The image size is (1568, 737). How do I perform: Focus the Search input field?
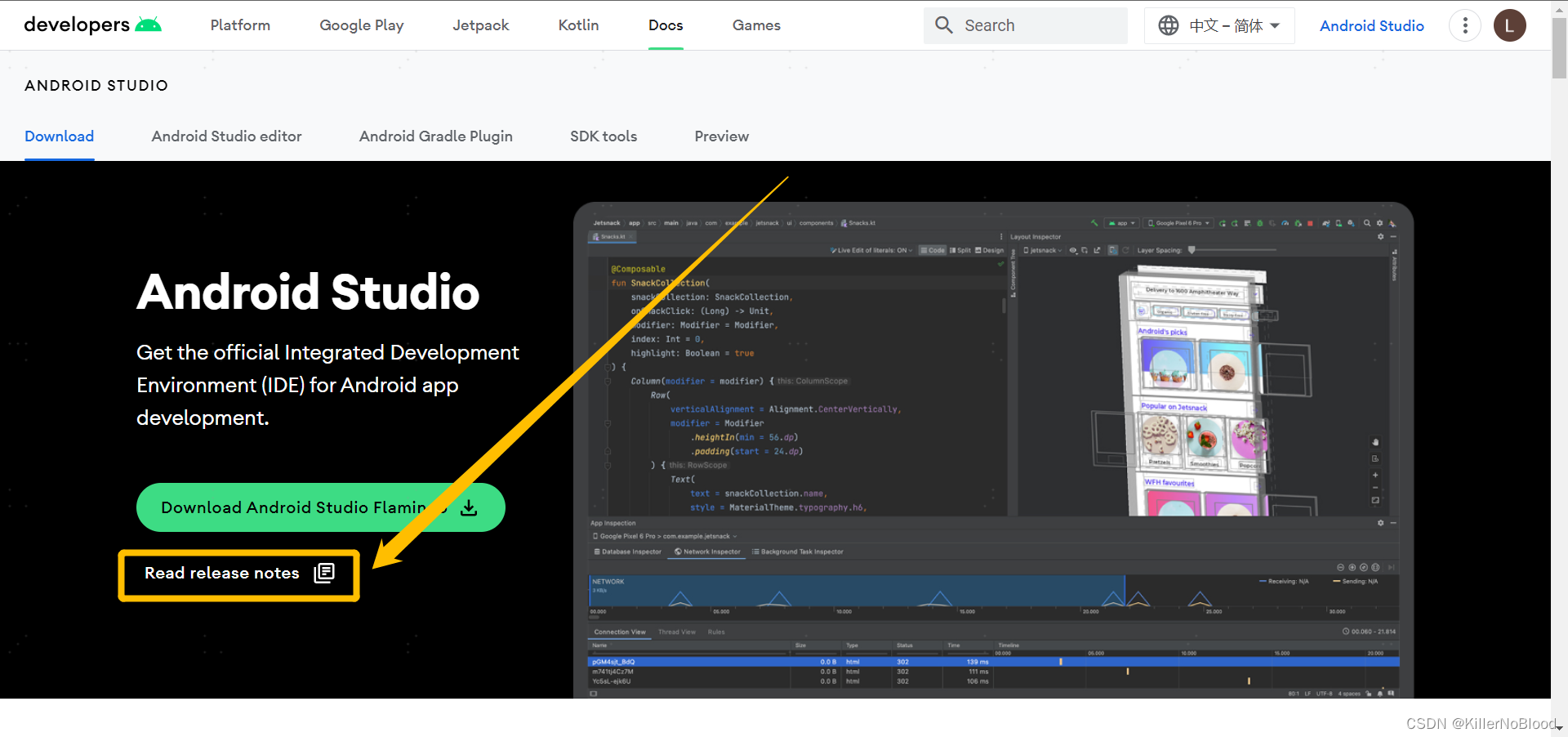click(x=1026, y=25)
